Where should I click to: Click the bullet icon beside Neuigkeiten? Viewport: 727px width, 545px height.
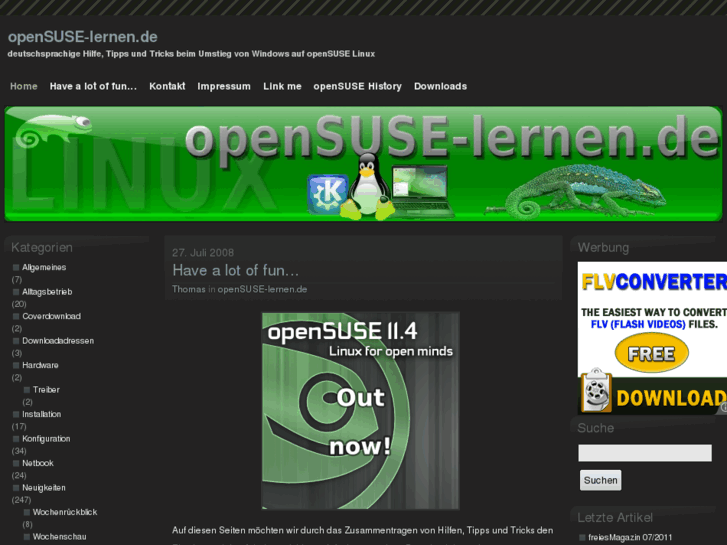pos(16,488)
